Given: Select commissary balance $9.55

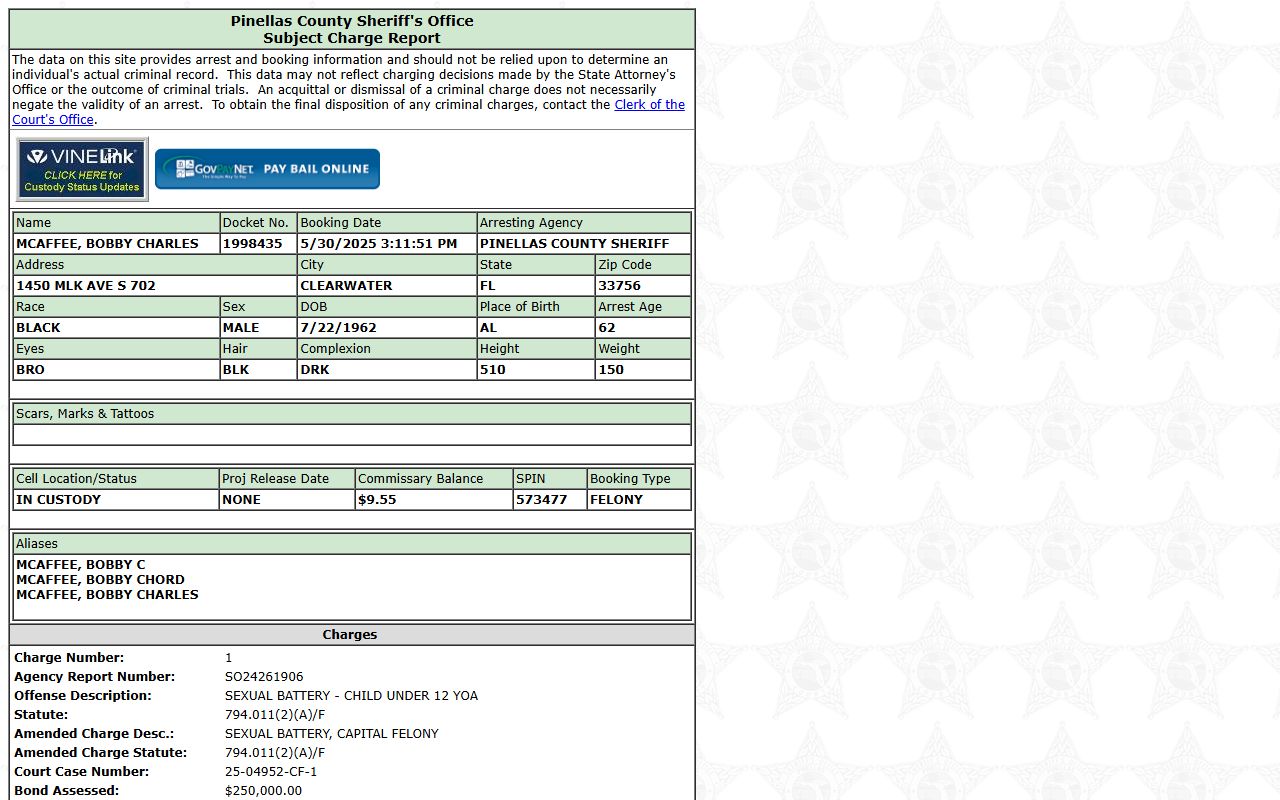Looking at the screenshot, I should click(434, 500).
